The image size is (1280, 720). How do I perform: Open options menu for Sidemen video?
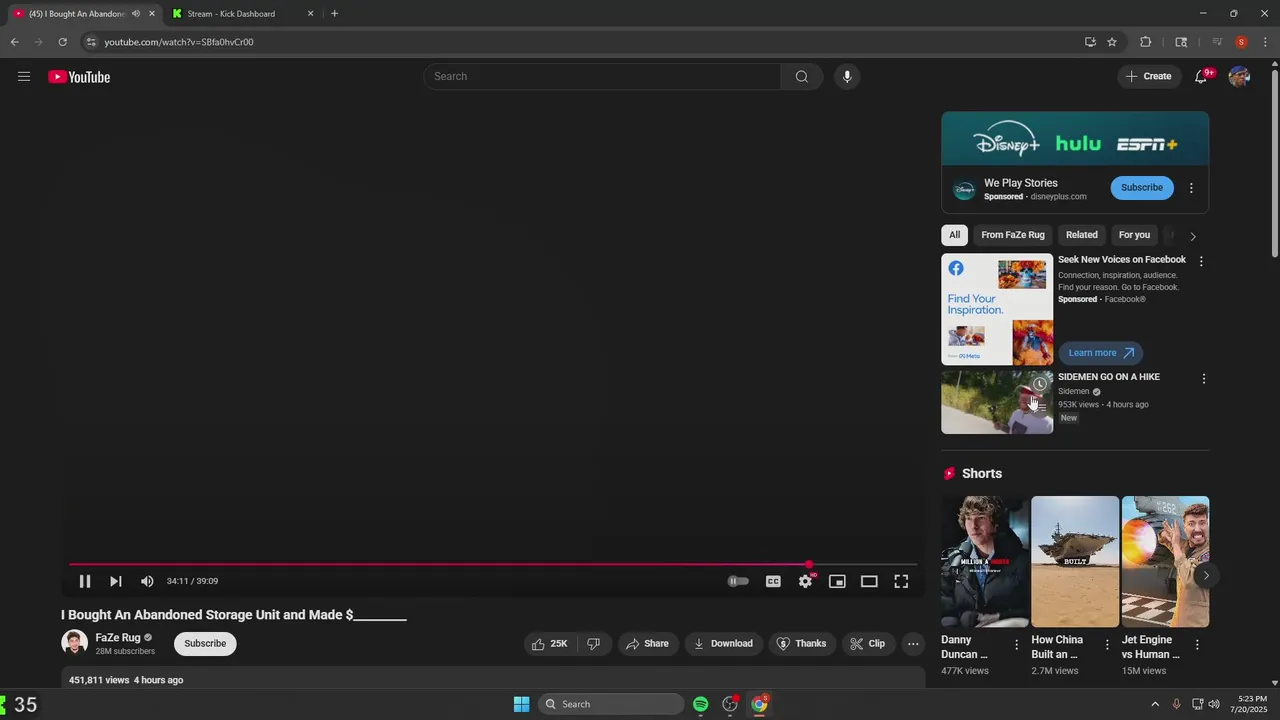[1203, 379]
